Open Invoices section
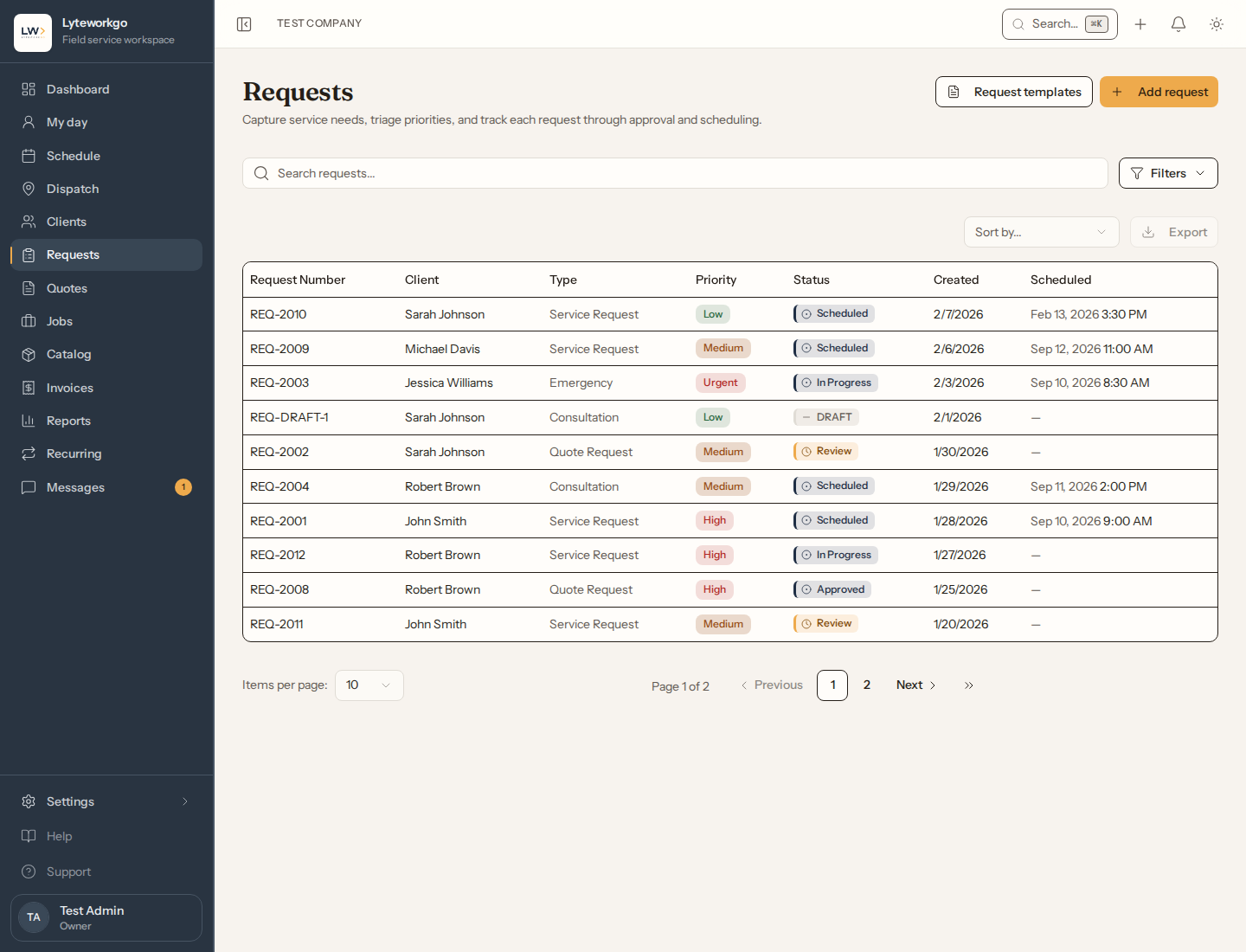The height and width of the screenshot is (952, 1246). click(106, 388)
